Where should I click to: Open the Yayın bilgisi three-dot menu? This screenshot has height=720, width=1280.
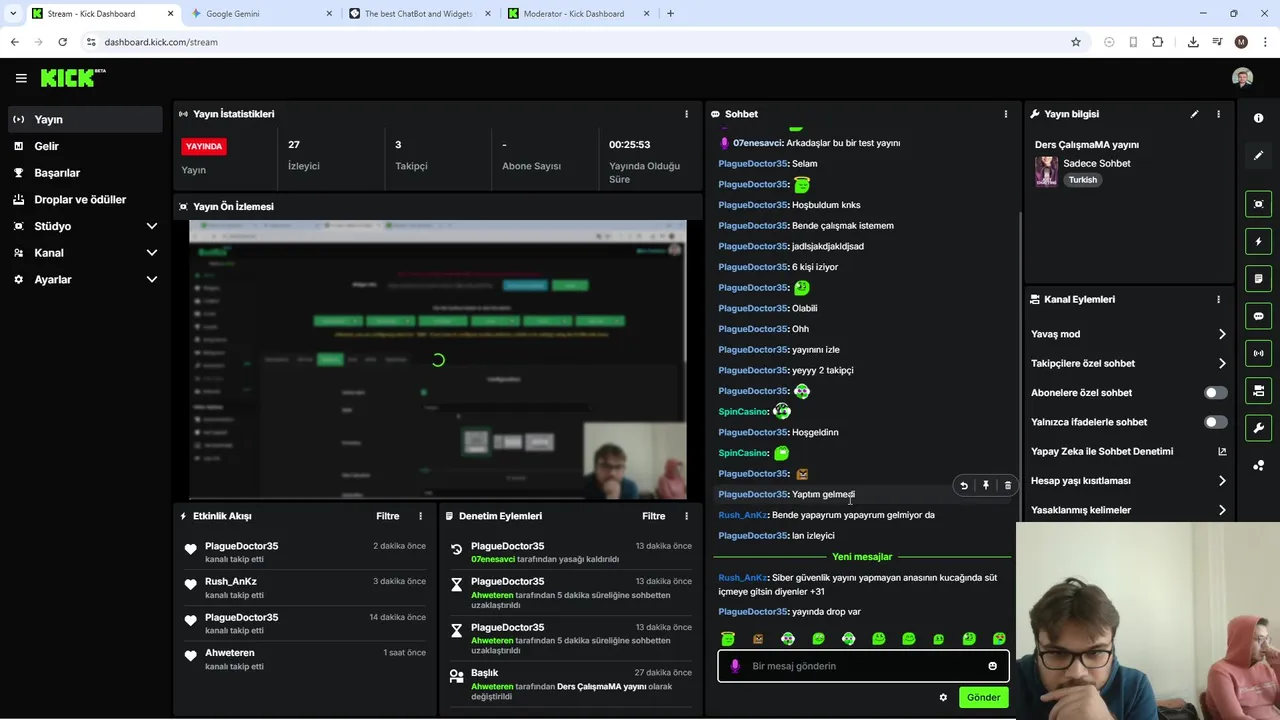pyautogui.click(x=1218, y=114)
